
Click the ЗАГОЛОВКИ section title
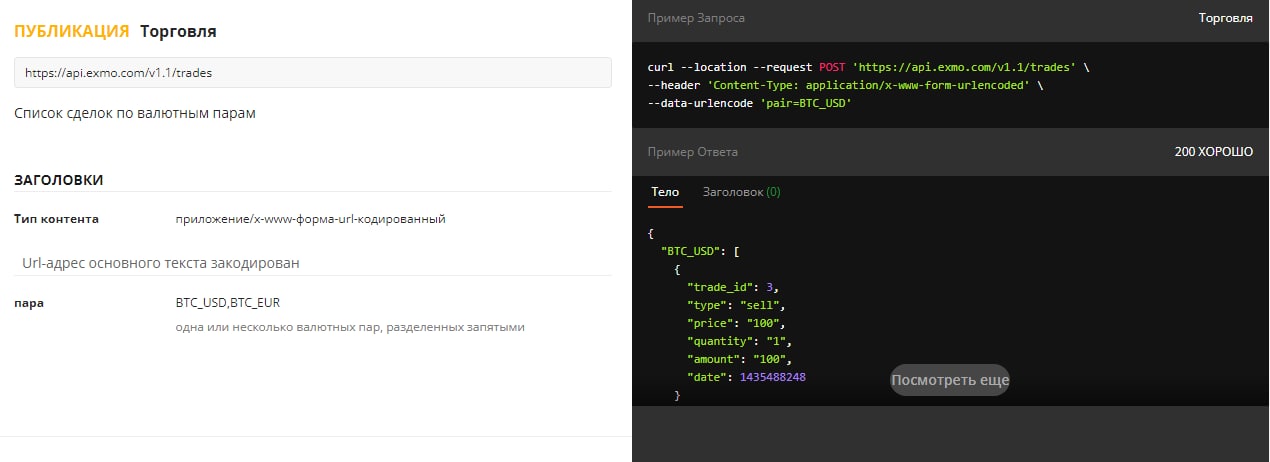[x=59, y=180]
